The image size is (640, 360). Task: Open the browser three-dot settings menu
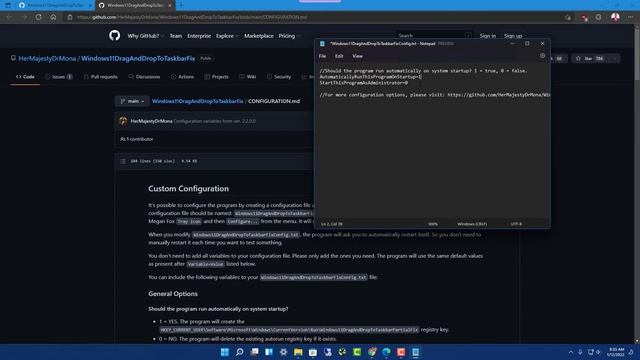[x=631, y=17]
